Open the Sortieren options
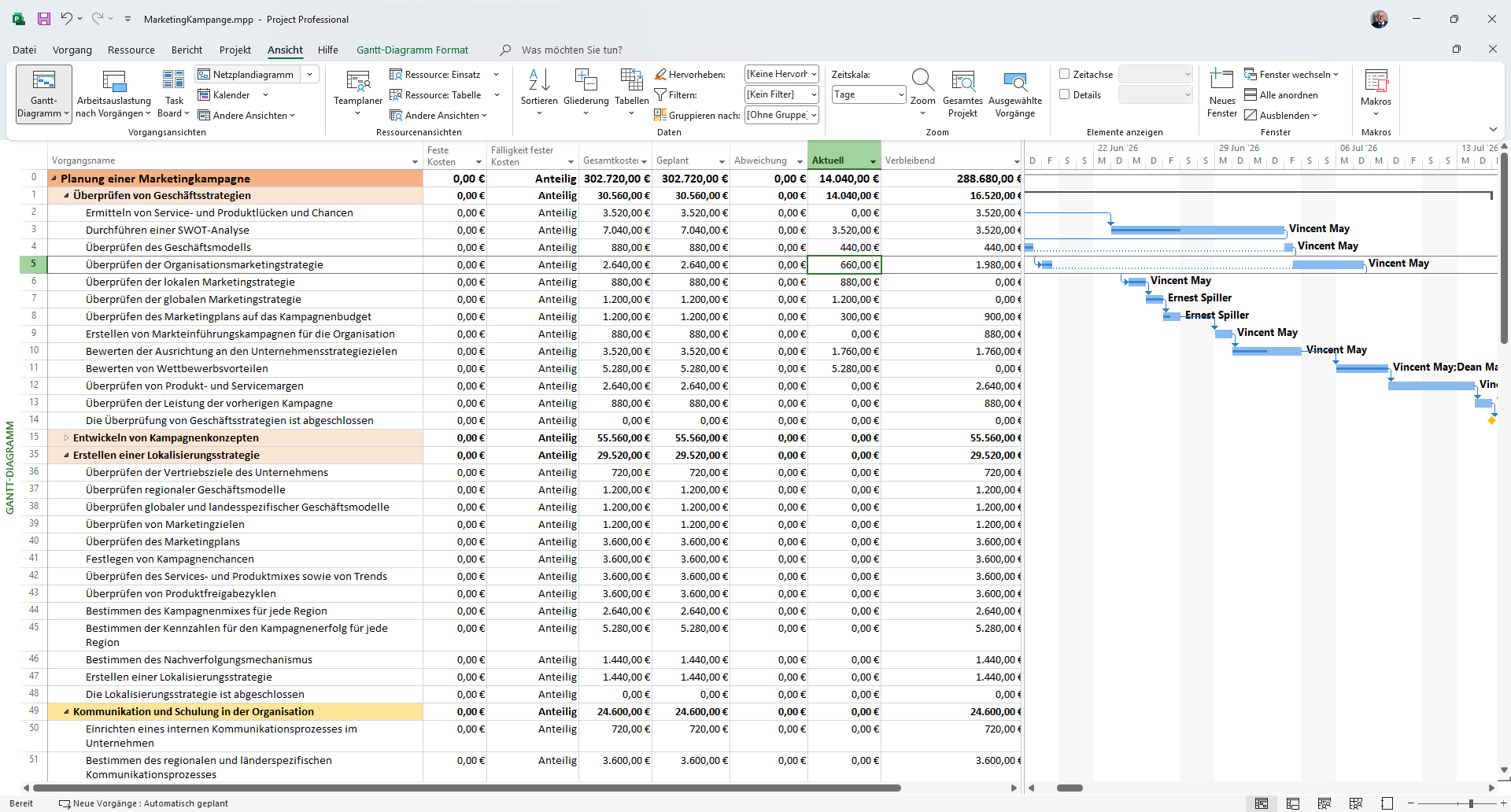The width and height of the screenshot is (1511, 812). coord(539,94)
